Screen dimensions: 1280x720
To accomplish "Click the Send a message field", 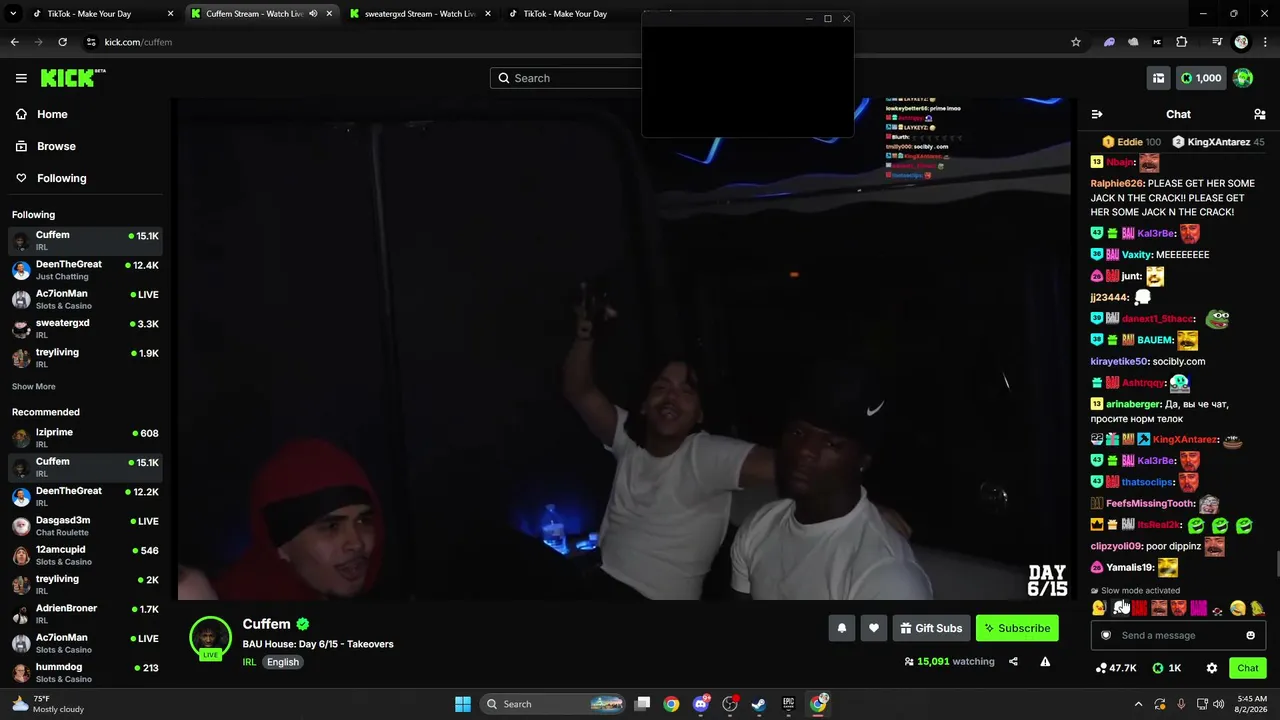I will pyautogui.click(x=1178, y=635).
